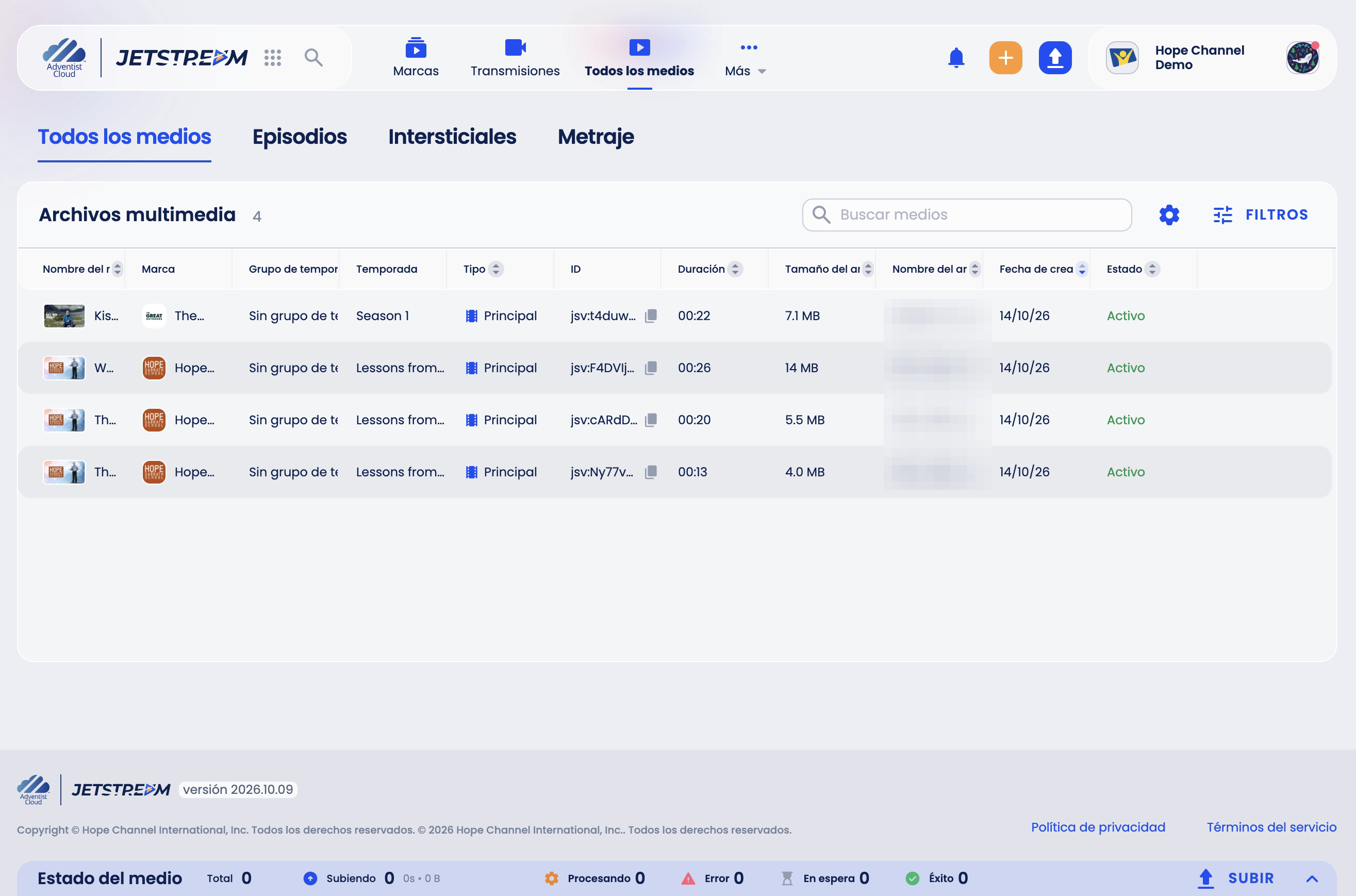This screenshot has height=896, width=1356.
Task: Click the Buscar medios search field
Action: pos(966,215)
